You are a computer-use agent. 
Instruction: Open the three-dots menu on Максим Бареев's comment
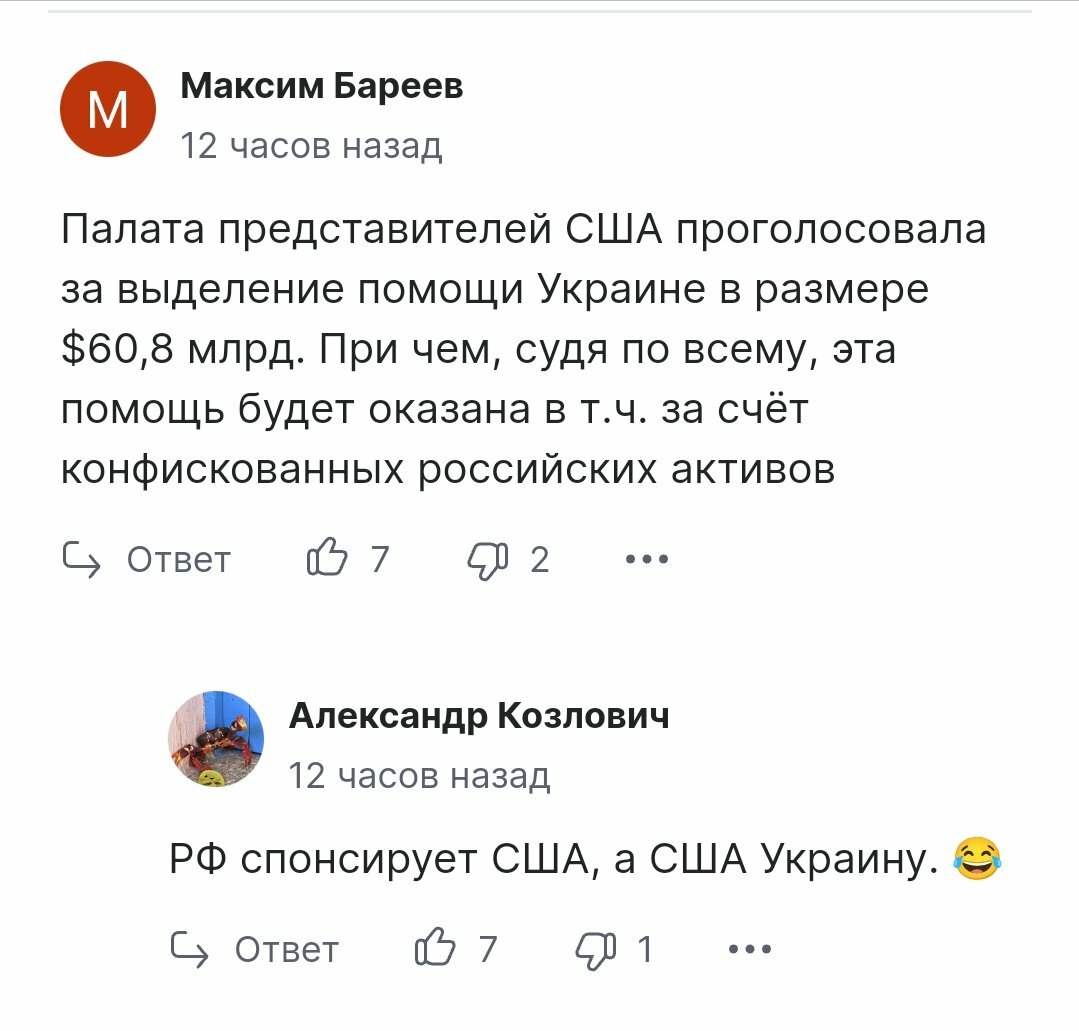tap(647, 559)
